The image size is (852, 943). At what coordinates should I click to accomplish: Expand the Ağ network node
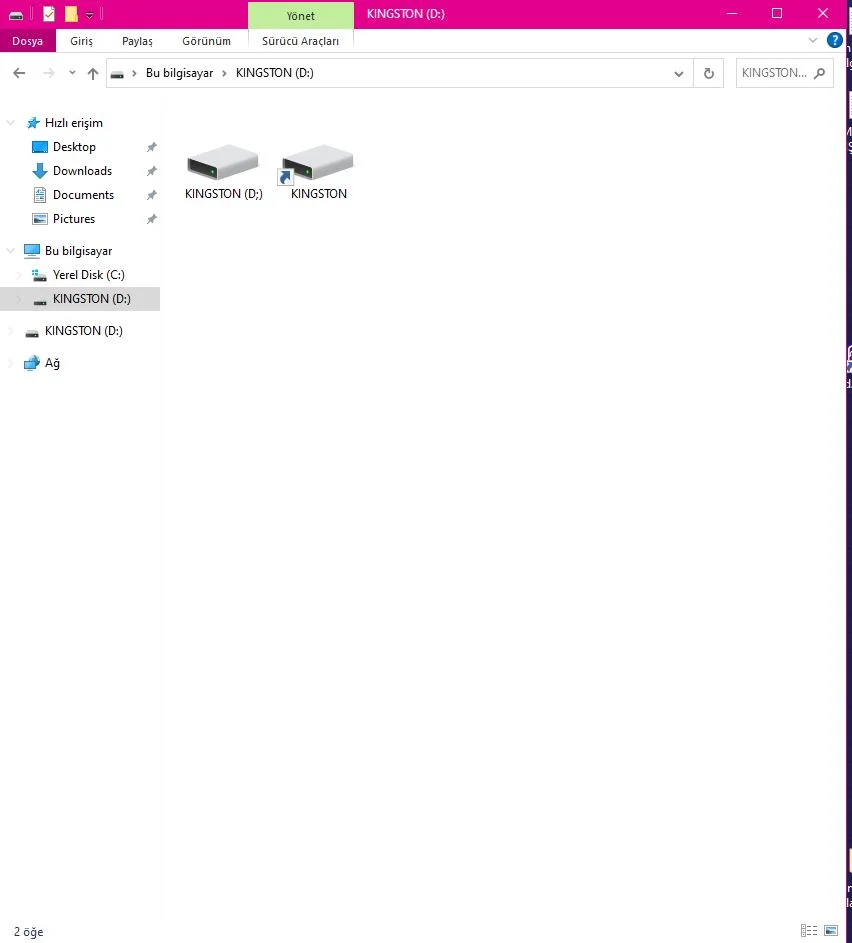11,363
